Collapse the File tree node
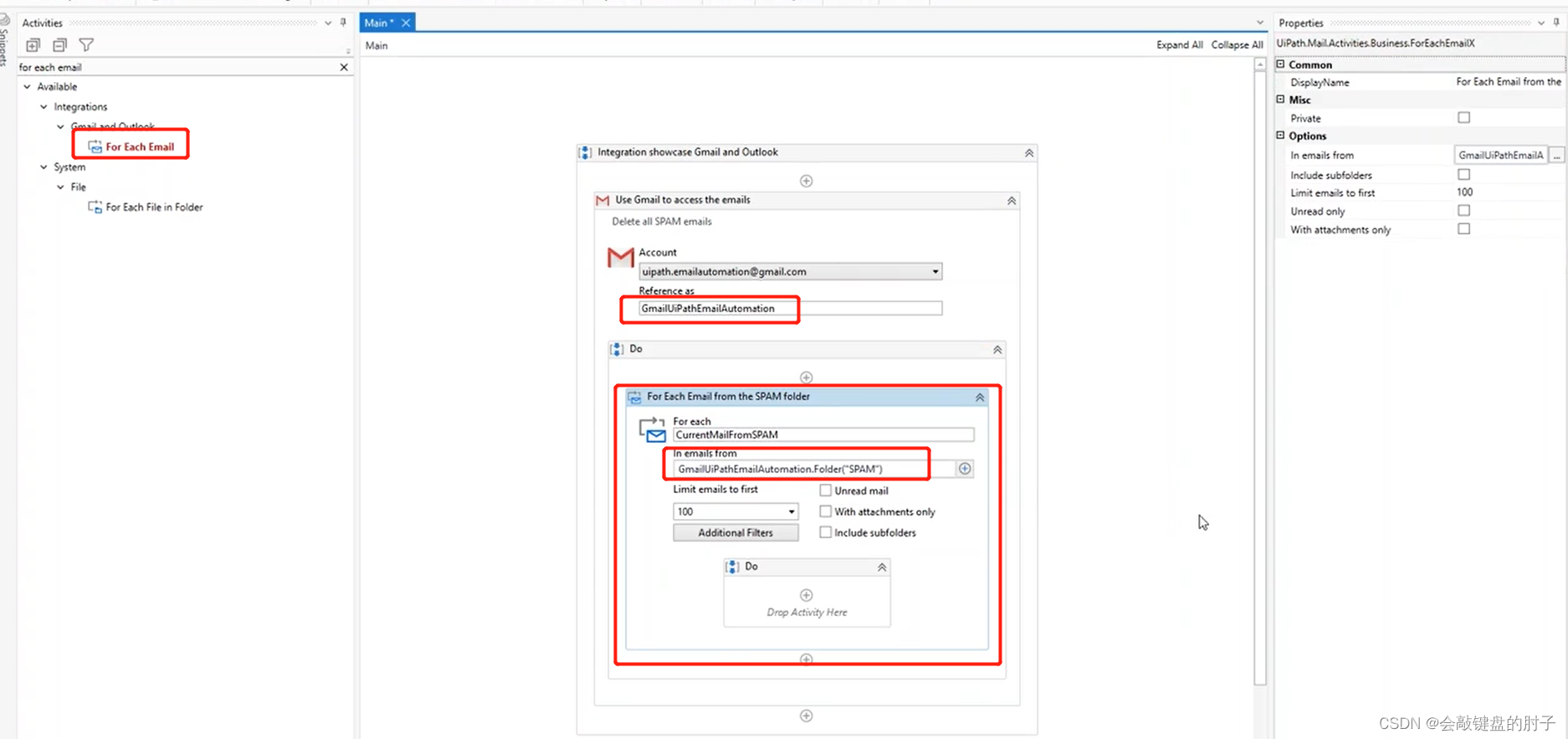This screenshot has height=739, width=1568. click(x=60, y=187)
